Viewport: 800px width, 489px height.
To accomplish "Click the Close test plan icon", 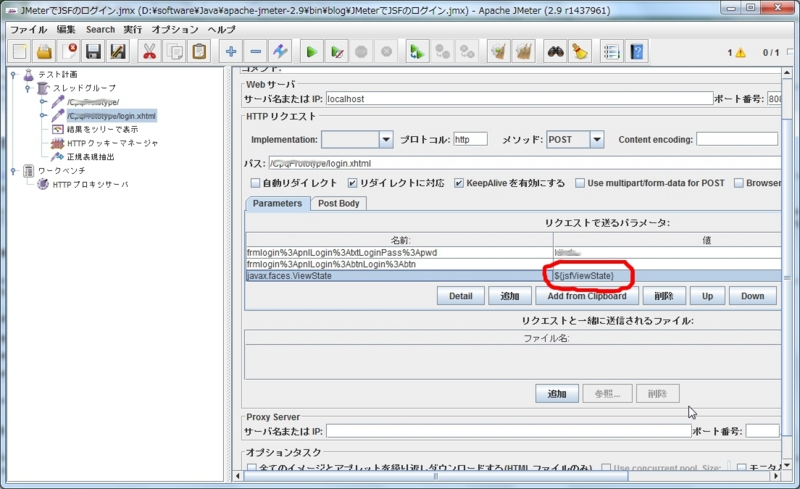I will coord(69,52).
